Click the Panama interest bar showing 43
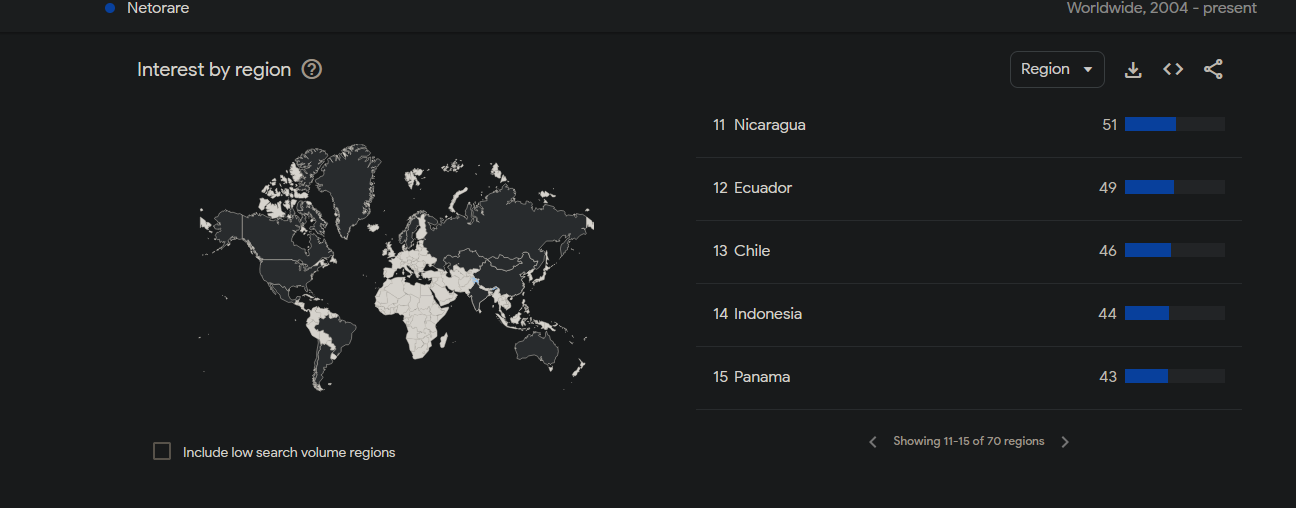 point(1175,376)
